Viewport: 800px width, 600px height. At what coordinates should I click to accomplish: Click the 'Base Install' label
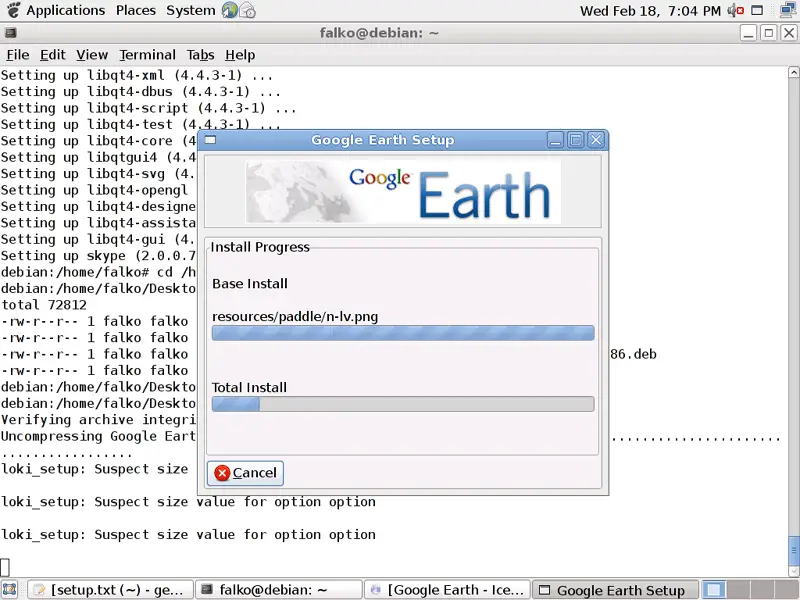click(250, 284)
